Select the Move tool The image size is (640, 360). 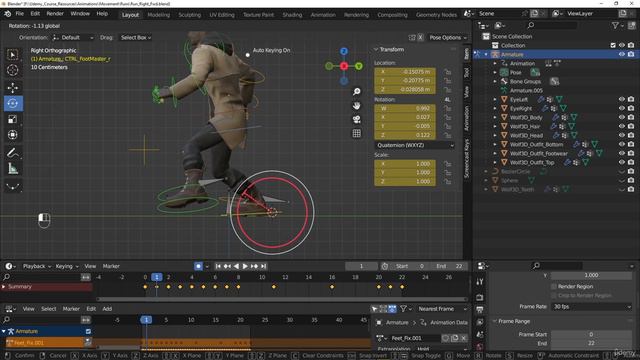(x=13, y=87)
